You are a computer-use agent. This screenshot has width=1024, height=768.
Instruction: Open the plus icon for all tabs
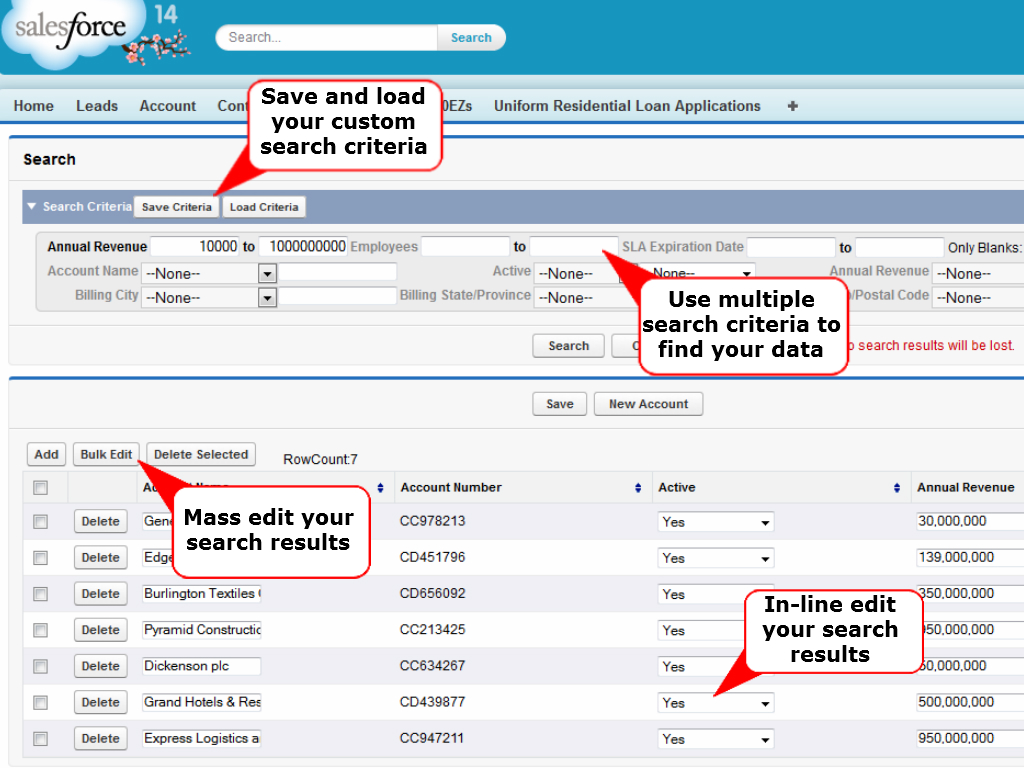793,106
